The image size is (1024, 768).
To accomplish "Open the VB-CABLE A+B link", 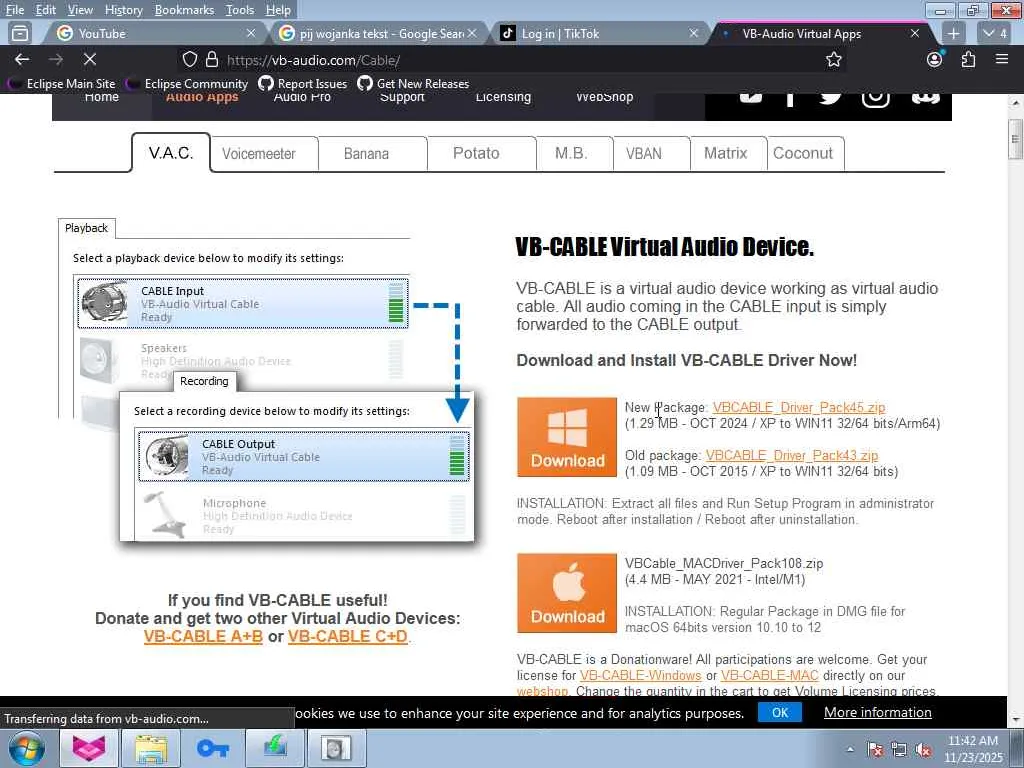I will pos(203,636).
